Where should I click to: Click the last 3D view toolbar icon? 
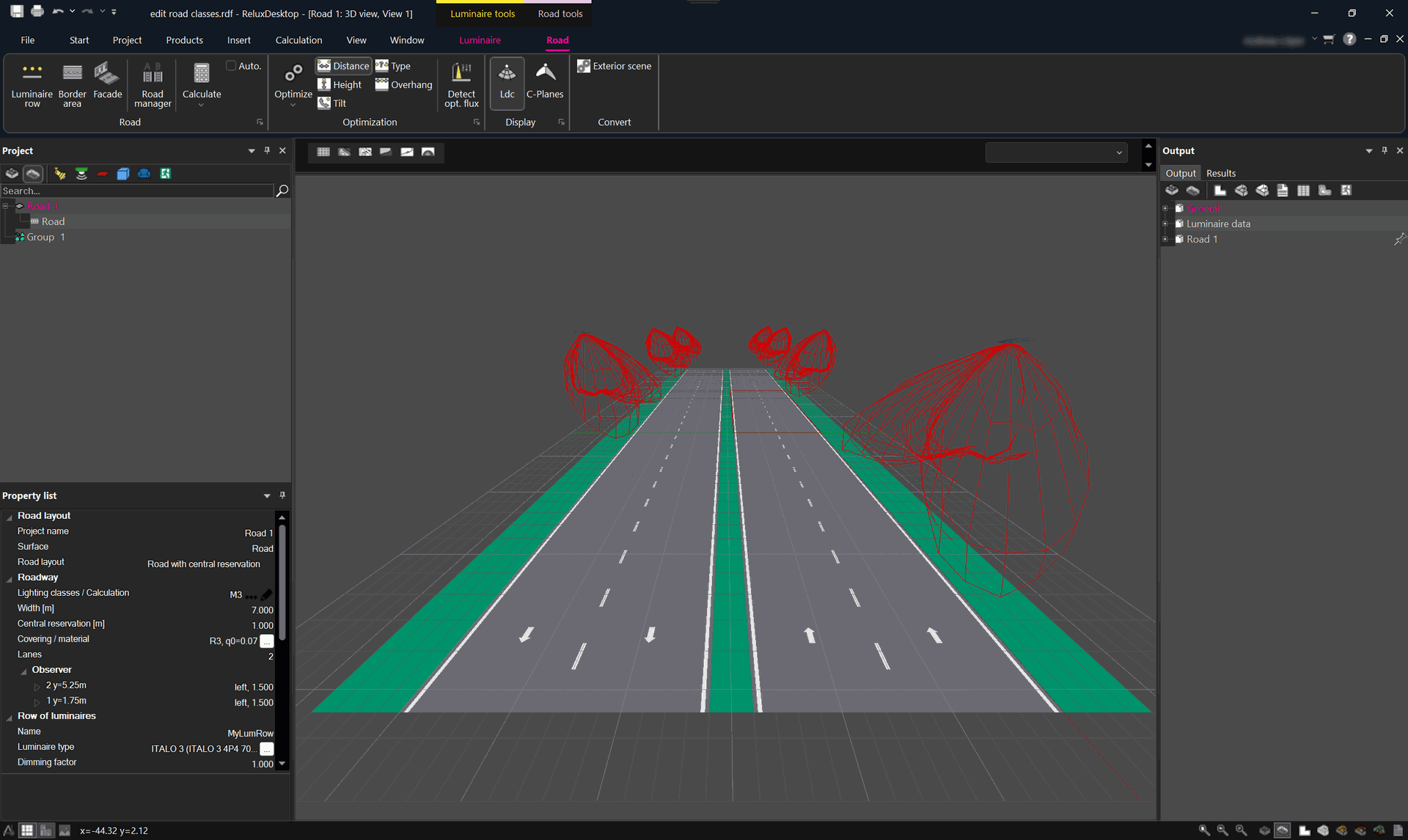point(428,152)
